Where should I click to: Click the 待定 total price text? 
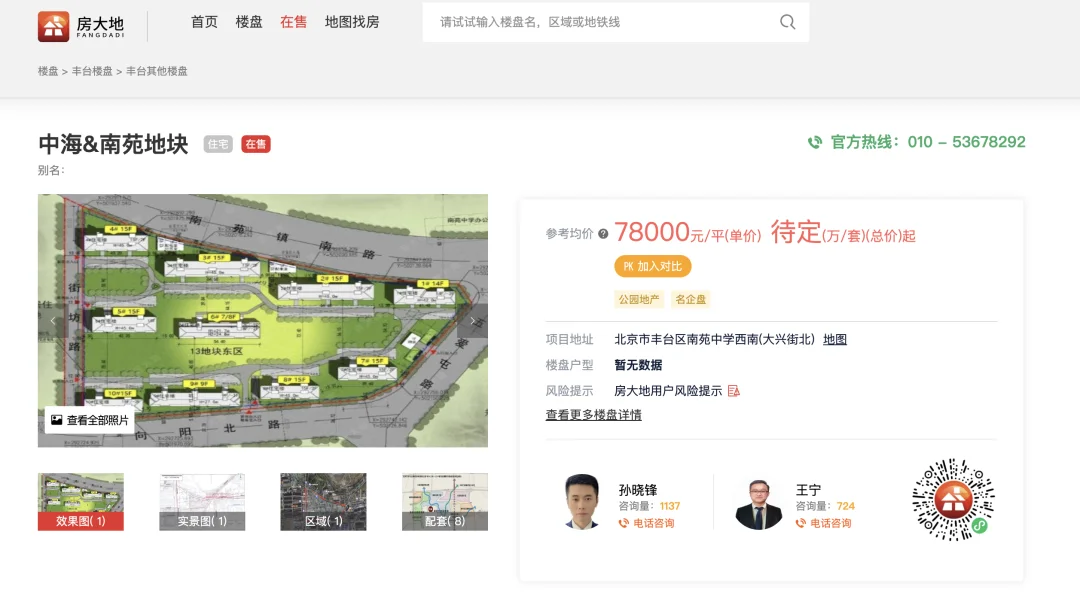pyautogui.click(x=796, y=232)
